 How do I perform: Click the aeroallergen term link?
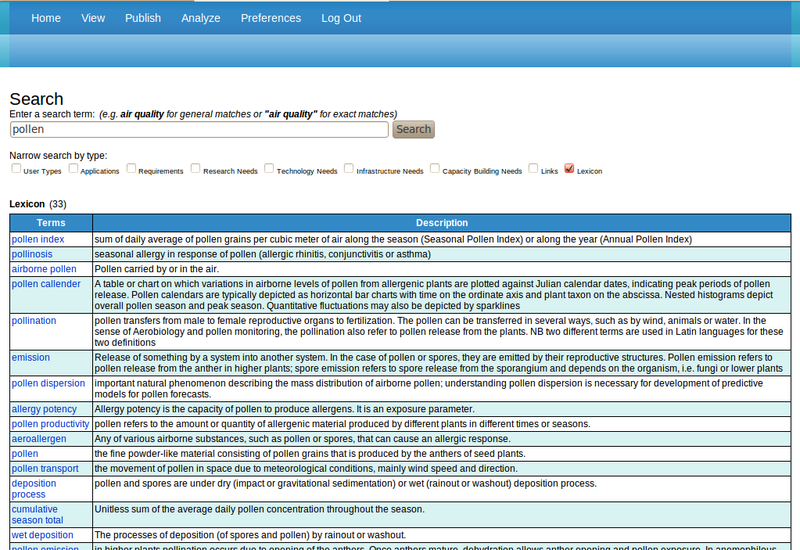pos(39,439)
